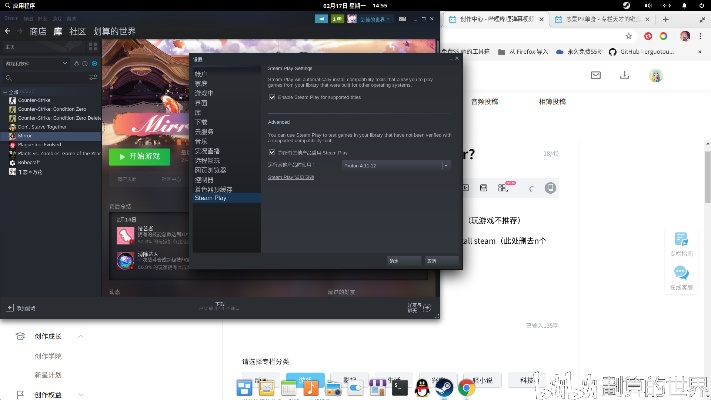Open the 社区 tab in Steam

point(78,31)
